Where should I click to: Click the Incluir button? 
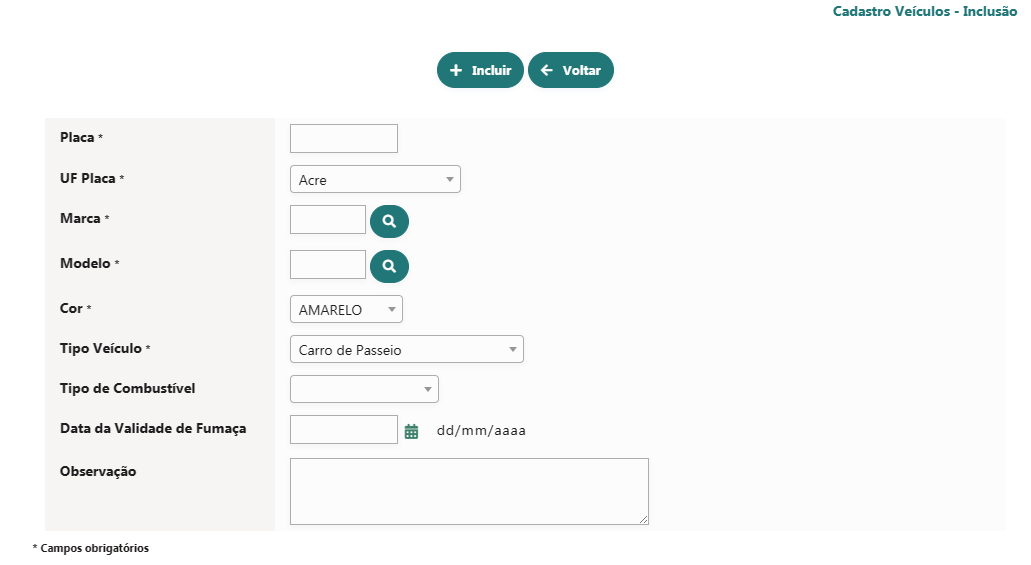tap(480, 70)
